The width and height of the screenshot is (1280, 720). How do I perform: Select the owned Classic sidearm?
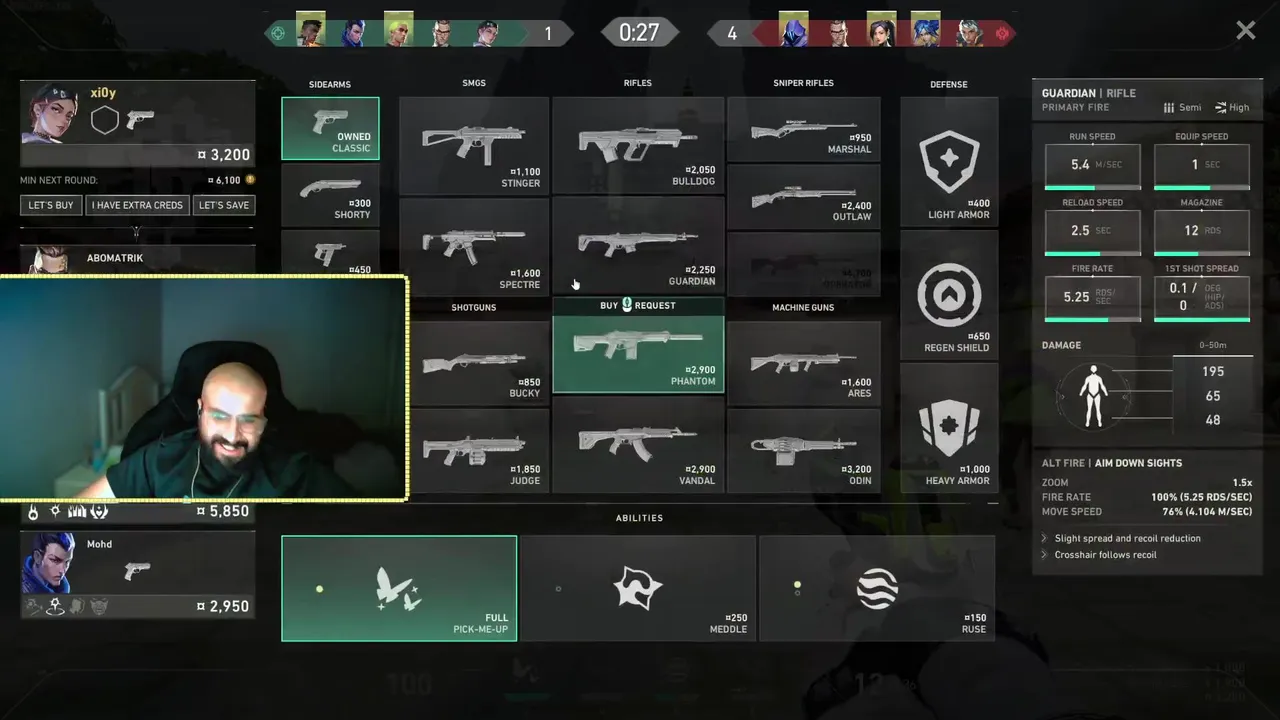(330, 128)
